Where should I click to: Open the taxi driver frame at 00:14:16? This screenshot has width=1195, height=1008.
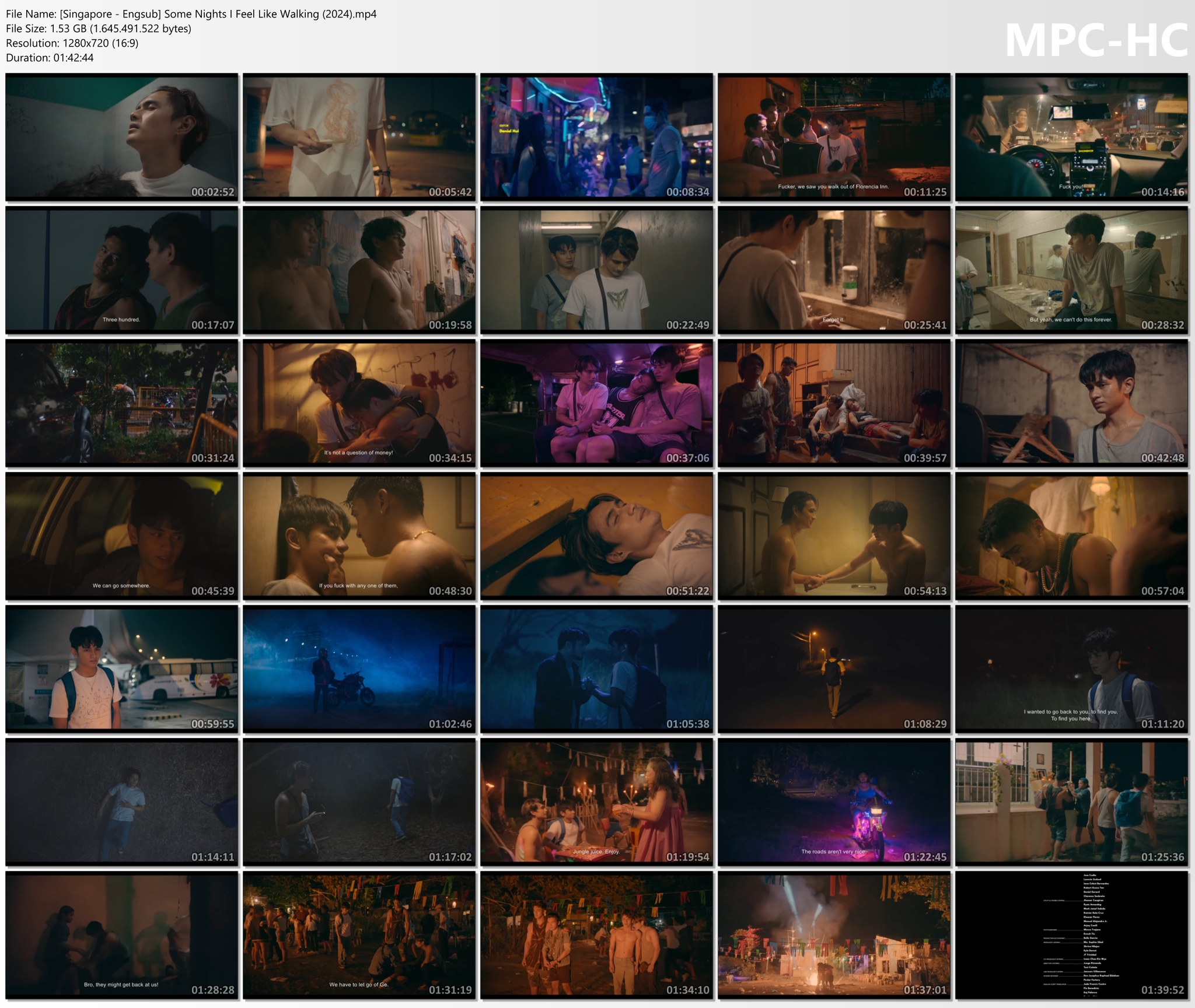1071,137
